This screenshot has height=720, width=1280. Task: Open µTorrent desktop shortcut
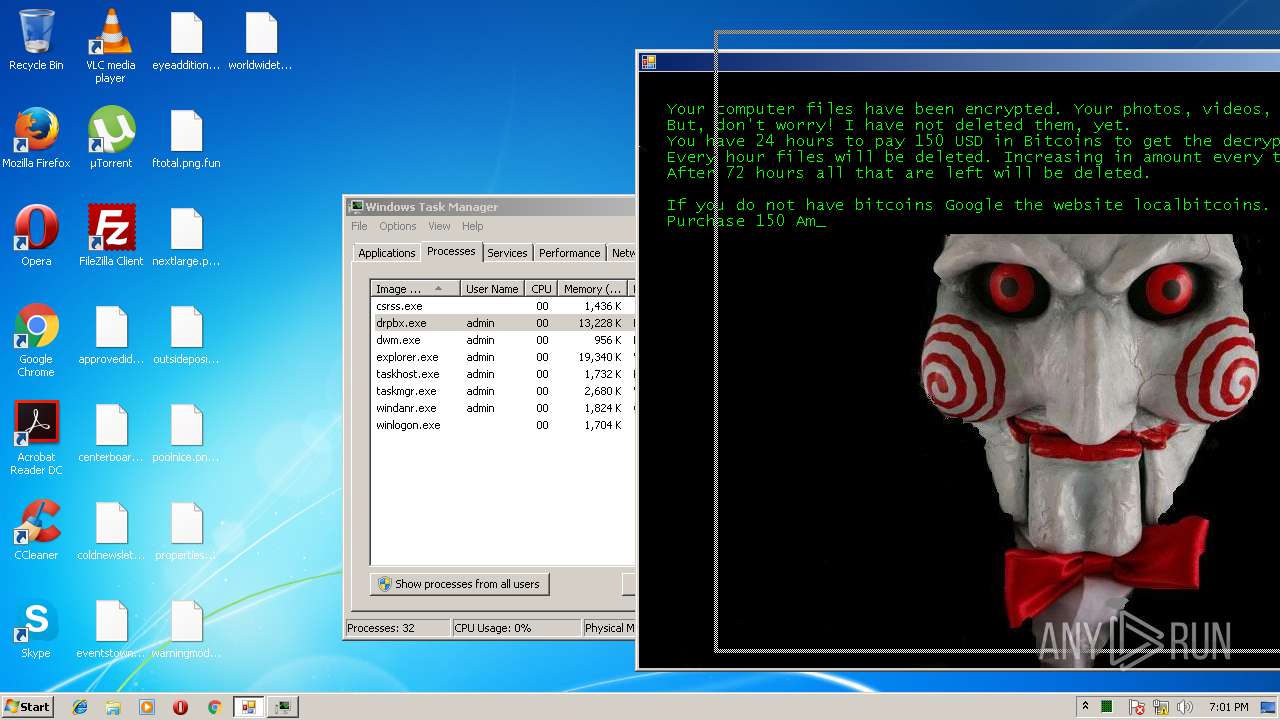110,138
